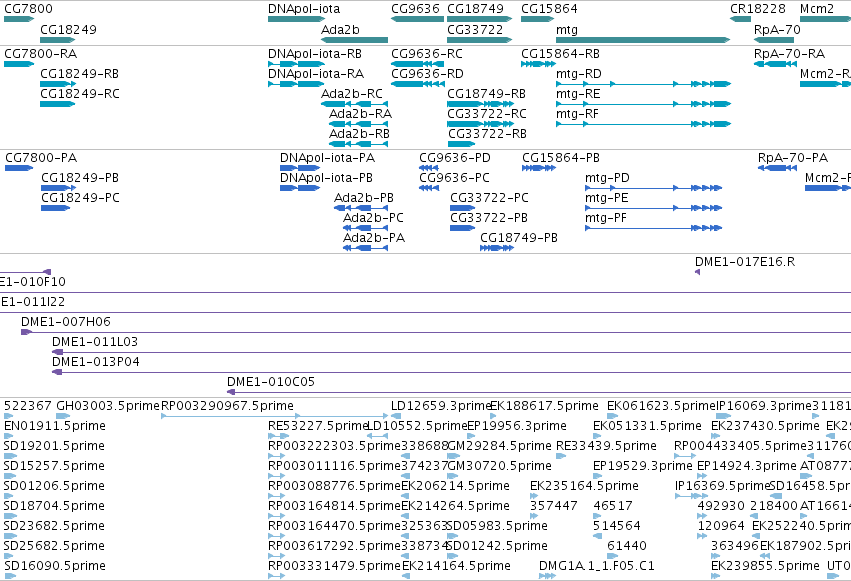Click the CG7800 gene feature
Image resolution: width=851 pixels, height=581 pixels.
(19, 19)
